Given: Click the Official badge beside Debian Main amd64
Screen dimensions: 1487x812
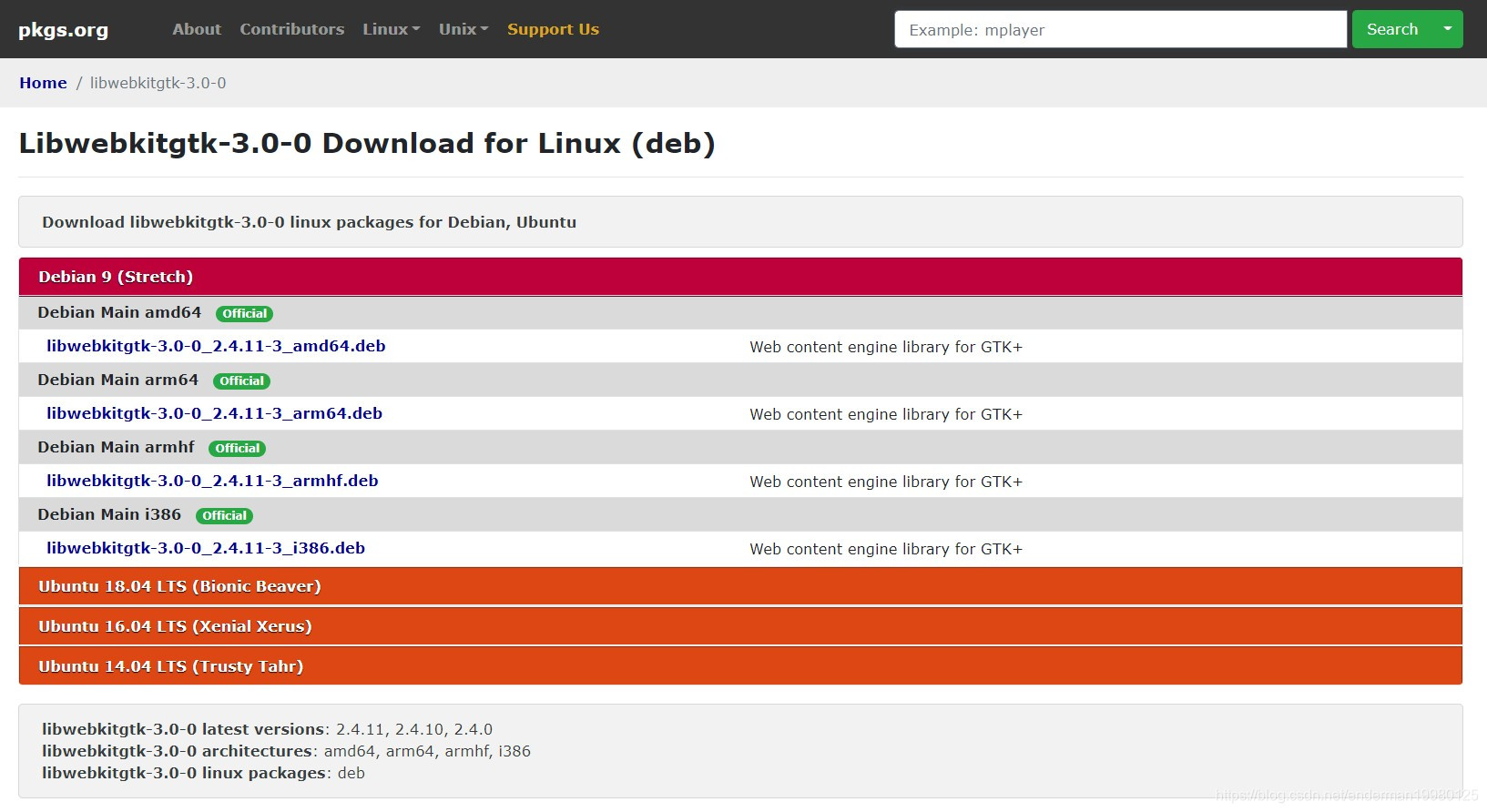Looking at the screenshot, I should click(x=244, y=313).
